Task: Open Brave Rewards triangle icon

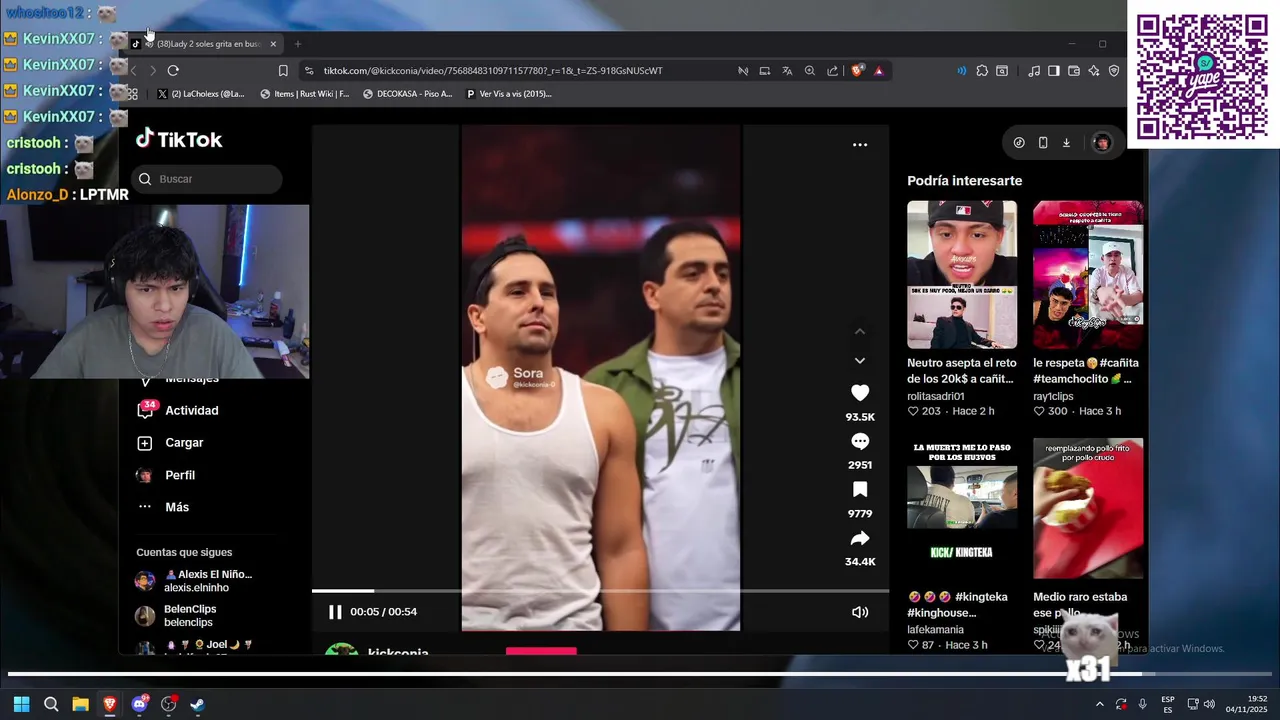Action: click(x=879, y=71)
